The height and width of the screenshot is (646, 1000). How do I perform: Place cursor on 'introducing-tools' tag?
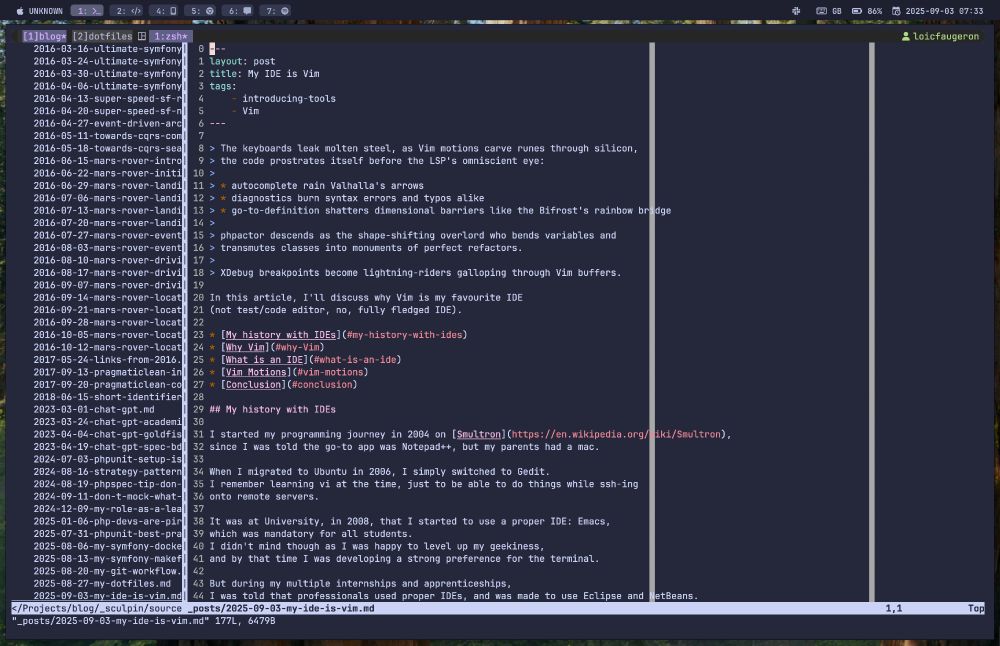tap(288, 98)
